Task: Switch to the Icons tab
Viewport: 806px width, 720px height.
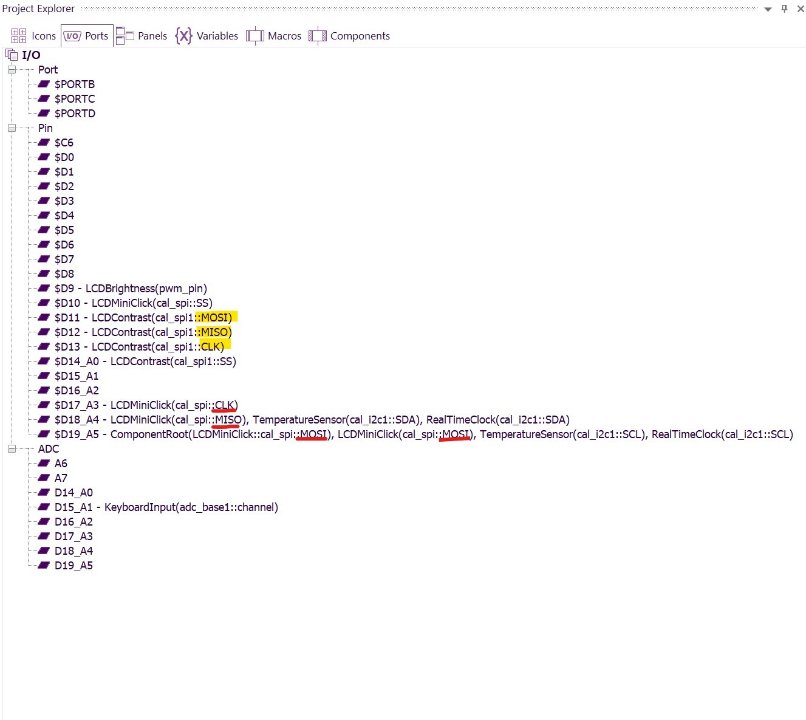Action: tap(36, 35)
